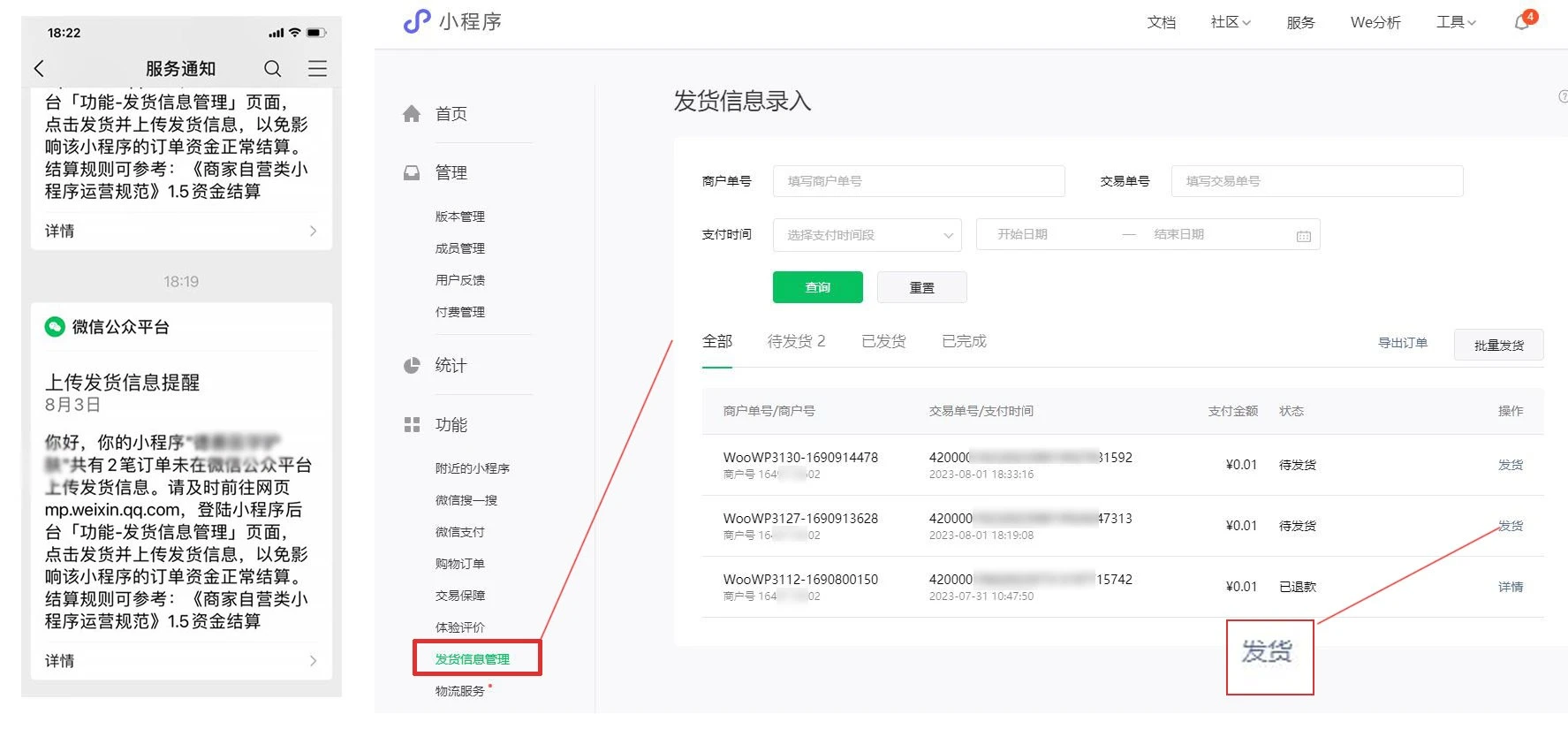Expand the 社区 menu
Viewport: 1568px width, 737px height.
[1231, 22]
